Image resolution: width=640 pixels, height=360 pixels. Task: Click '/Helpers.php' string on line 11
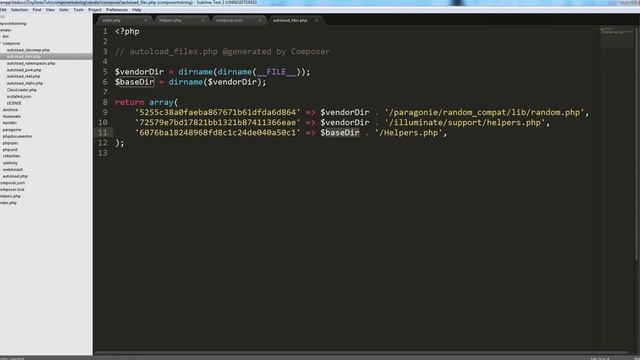coord(409,133)
